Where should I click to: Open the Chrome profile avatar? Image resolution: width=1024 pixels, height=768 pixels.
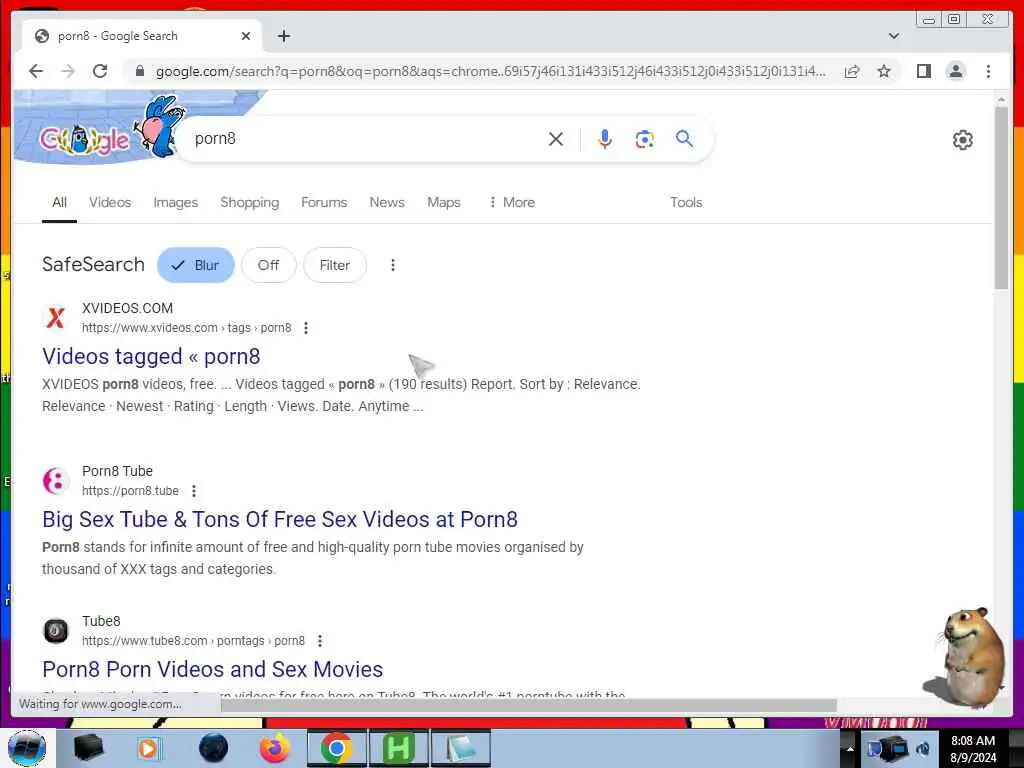[956, 71]
